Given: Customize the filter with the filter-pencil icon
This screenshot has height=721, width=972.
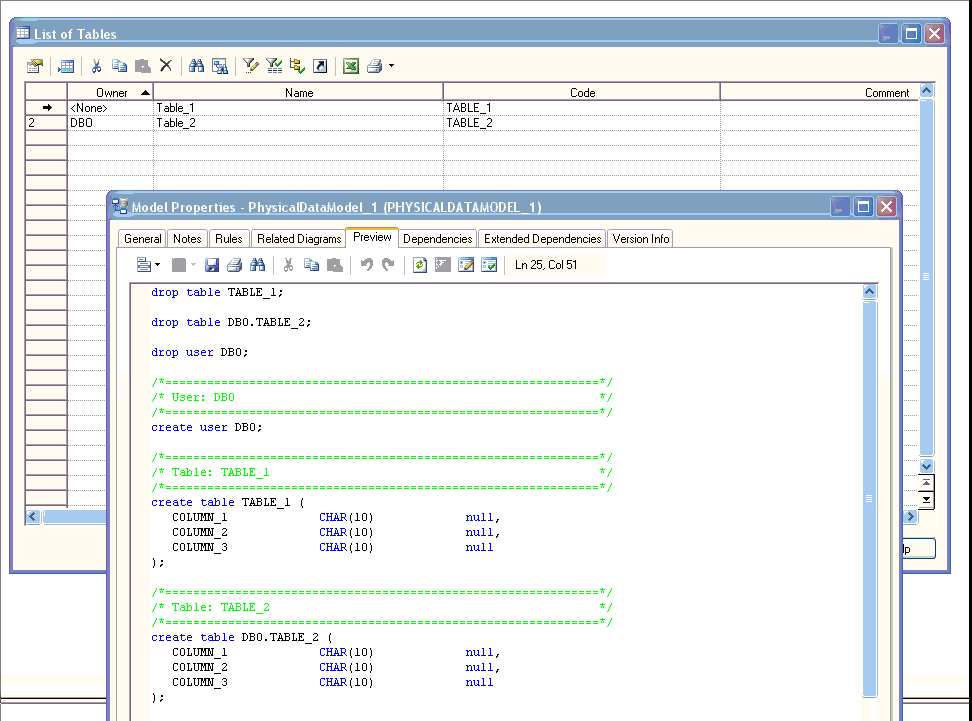Looking at the screenshot, I should click(249, 66).
